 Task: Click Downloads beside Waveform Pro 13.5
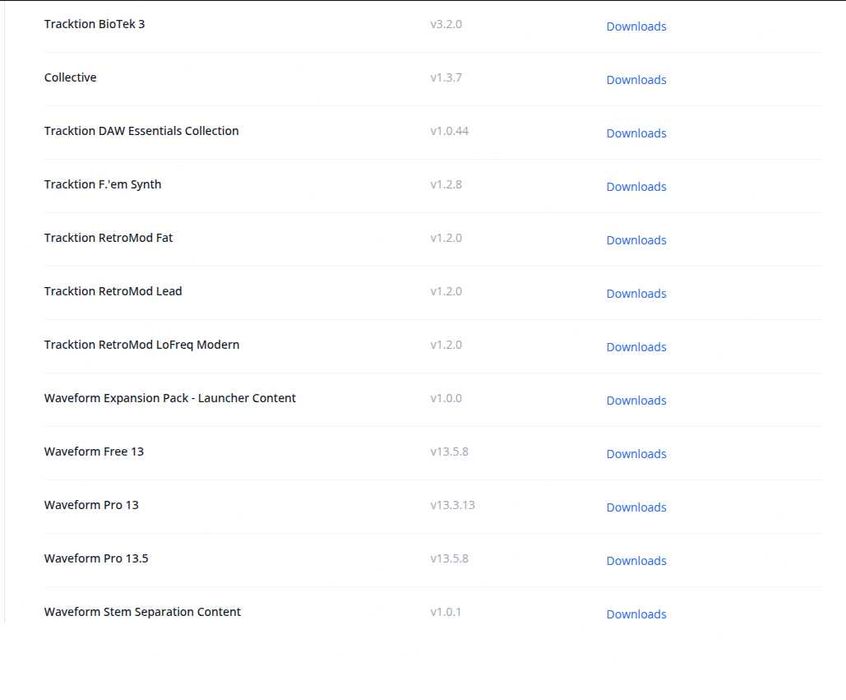(x=636, y=561)
